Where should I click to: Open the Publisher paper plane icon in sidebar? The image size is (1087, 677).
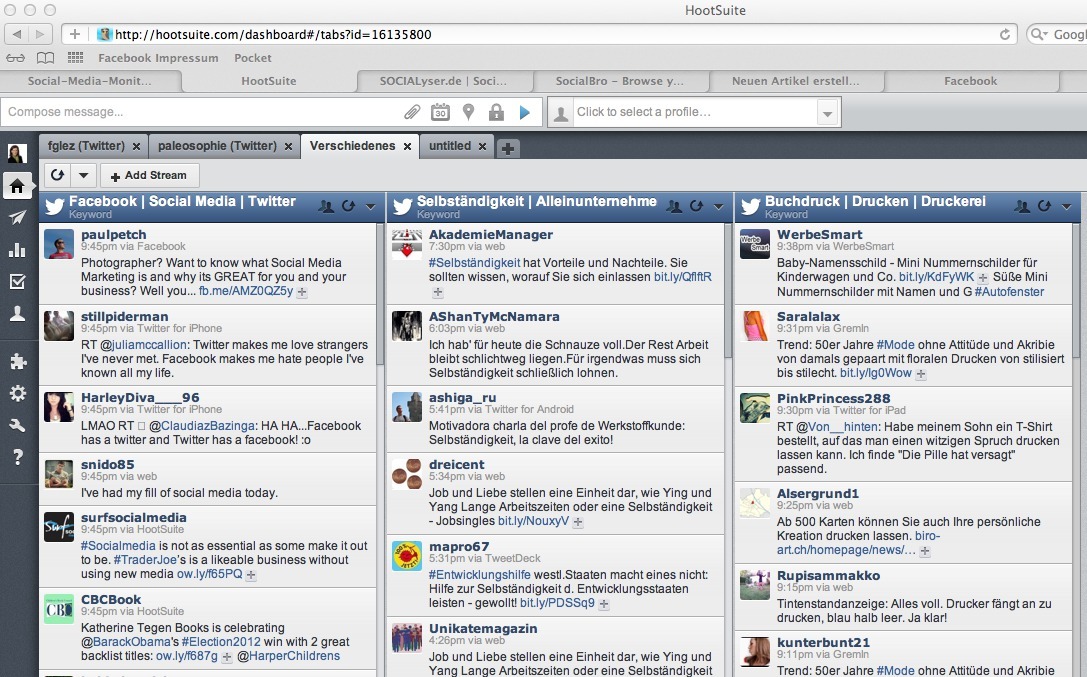tap(17, 218)
